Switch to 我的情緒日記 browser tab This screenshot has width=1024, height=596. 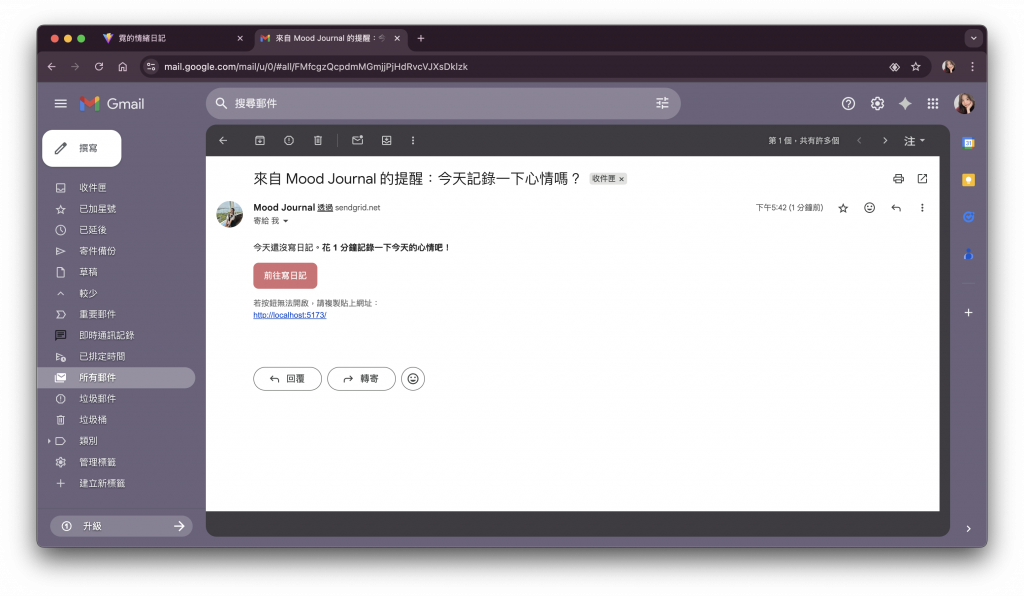tap(173, 38)
